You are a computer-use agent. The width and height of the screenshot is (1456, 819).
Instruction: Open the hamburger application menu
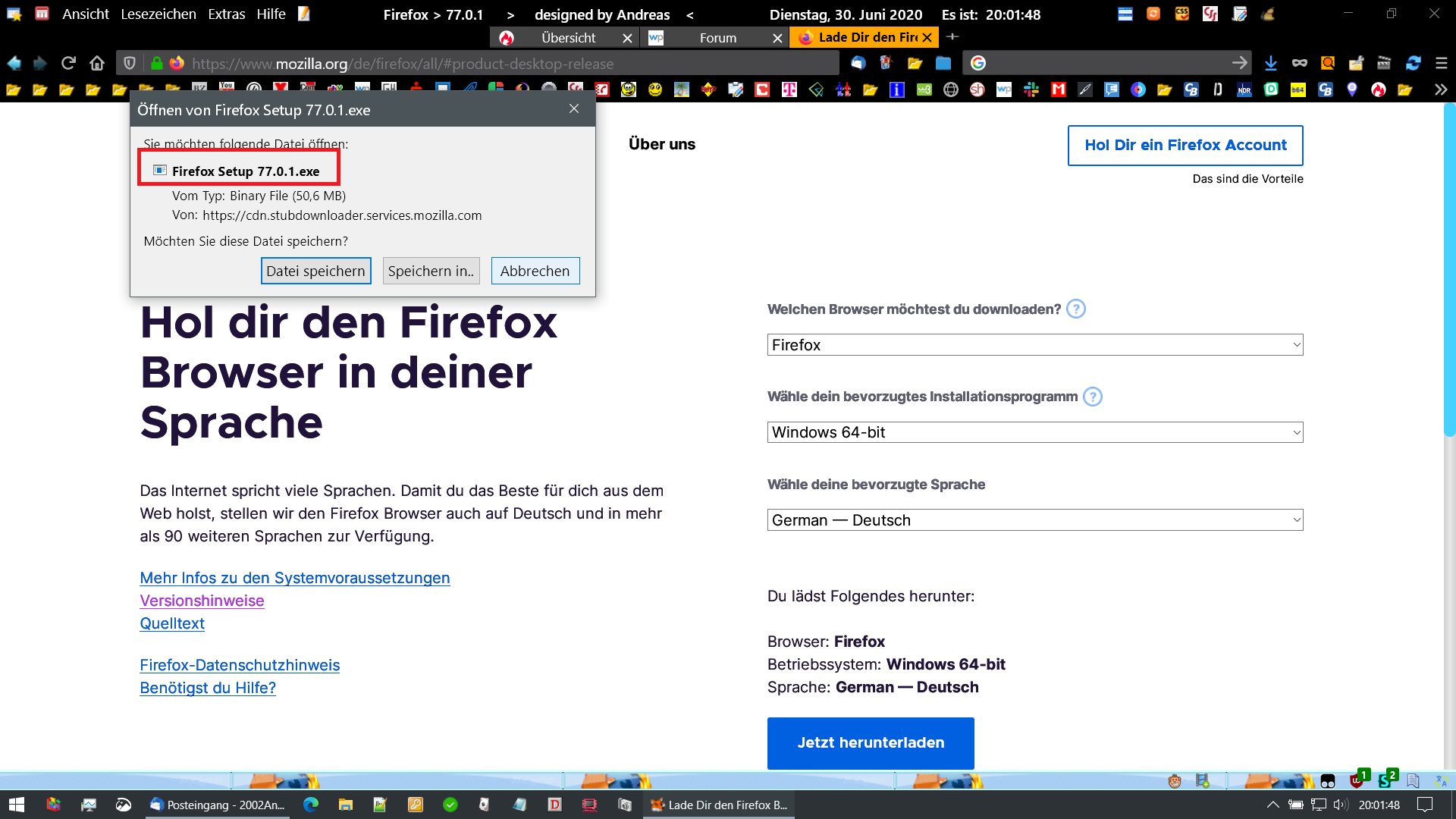1442,63
